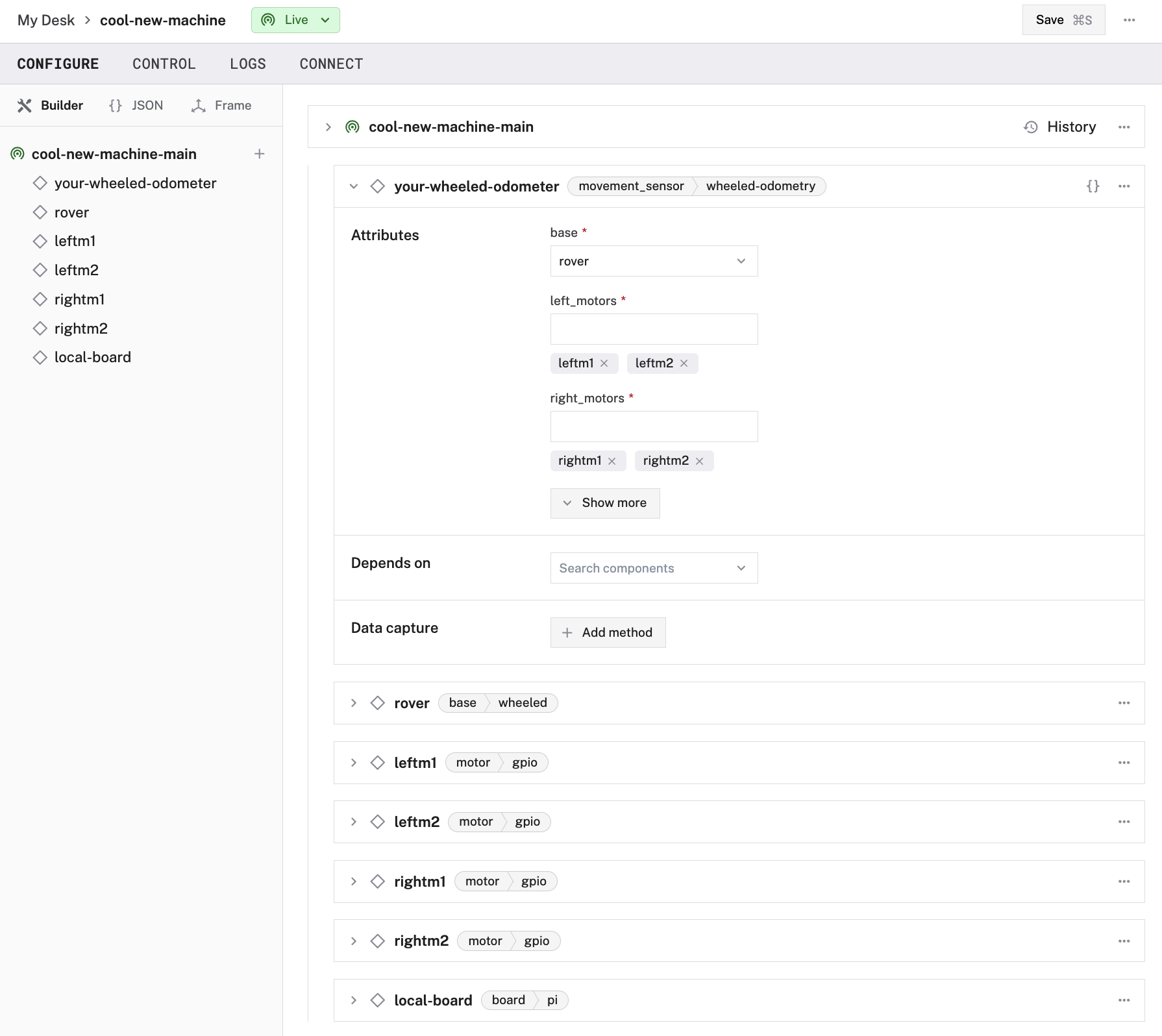Open JSON braces icon for your-wheeled-odometer

(x=1093, y=186)
